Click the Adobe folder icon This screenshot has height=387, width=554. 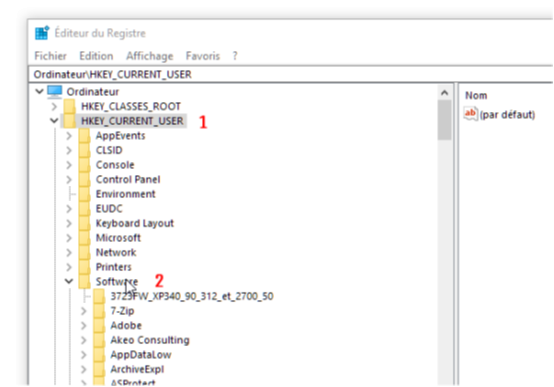99,326
